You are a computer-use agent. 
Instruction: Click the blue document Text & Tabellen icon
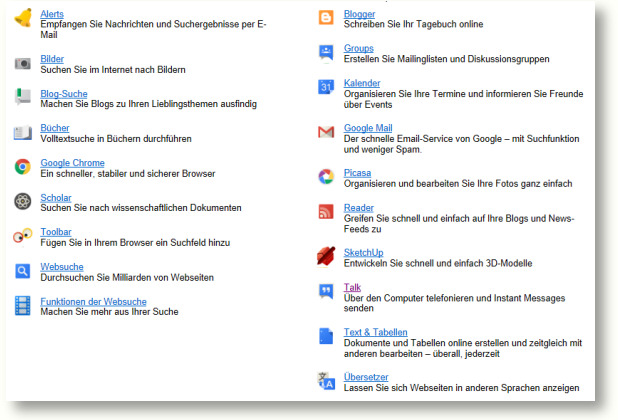326,336
